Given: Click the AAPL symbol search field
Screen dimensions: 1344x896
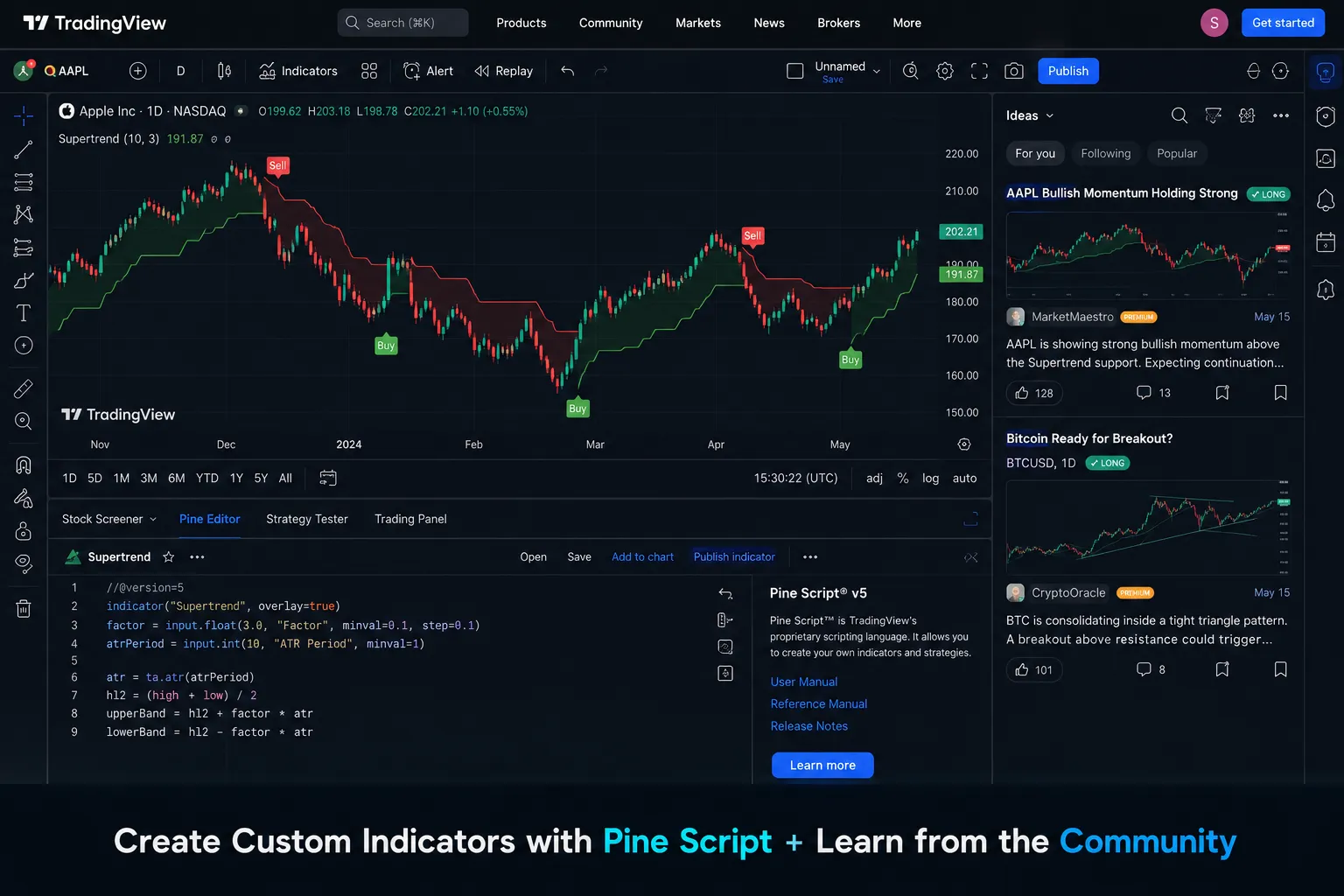Looking at the screenshot, I should (67, 71).
